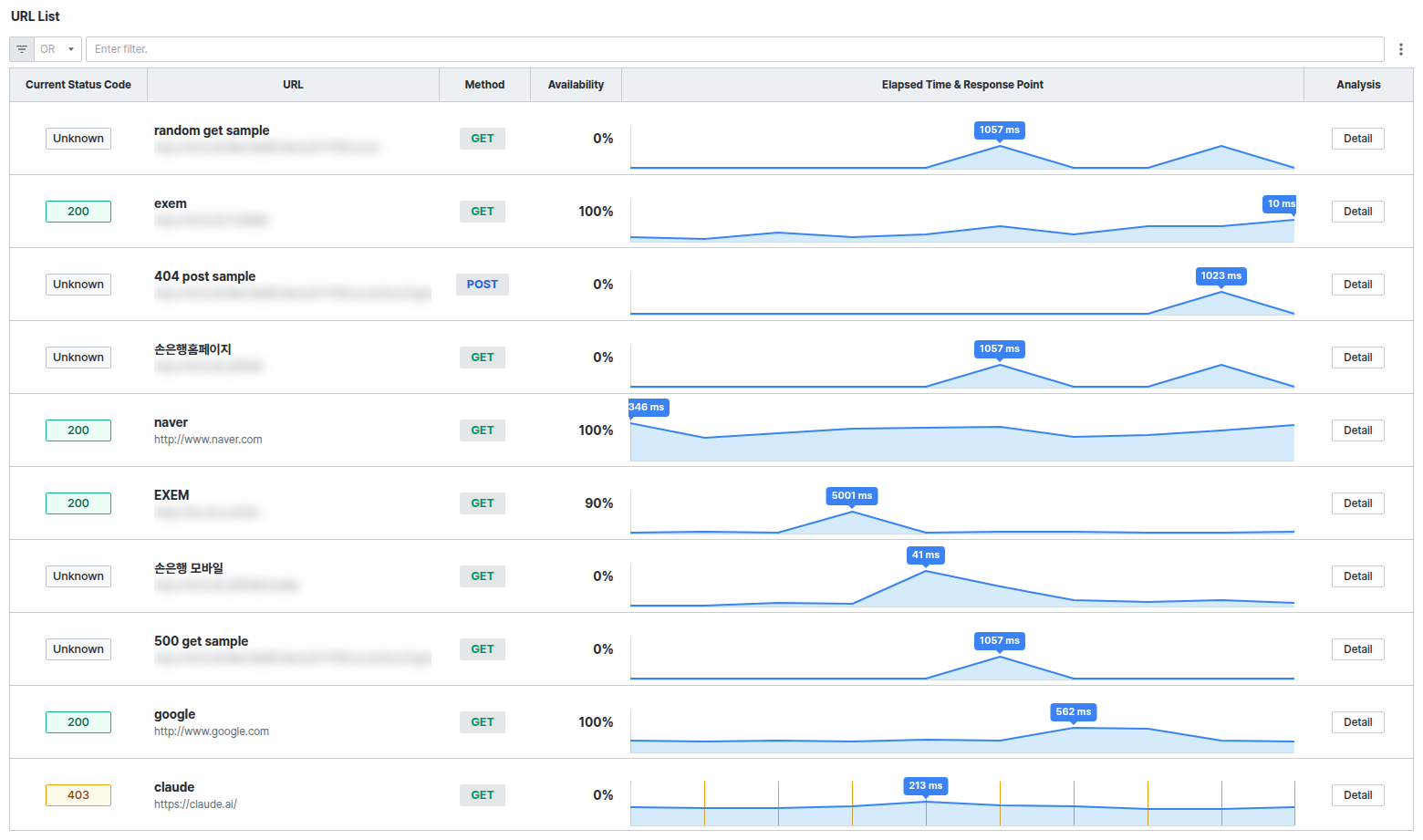Image resolution: width=1423 pixels, height=840 pixels.
Task: Open the three-dot more options menu
Action: 1401,49
